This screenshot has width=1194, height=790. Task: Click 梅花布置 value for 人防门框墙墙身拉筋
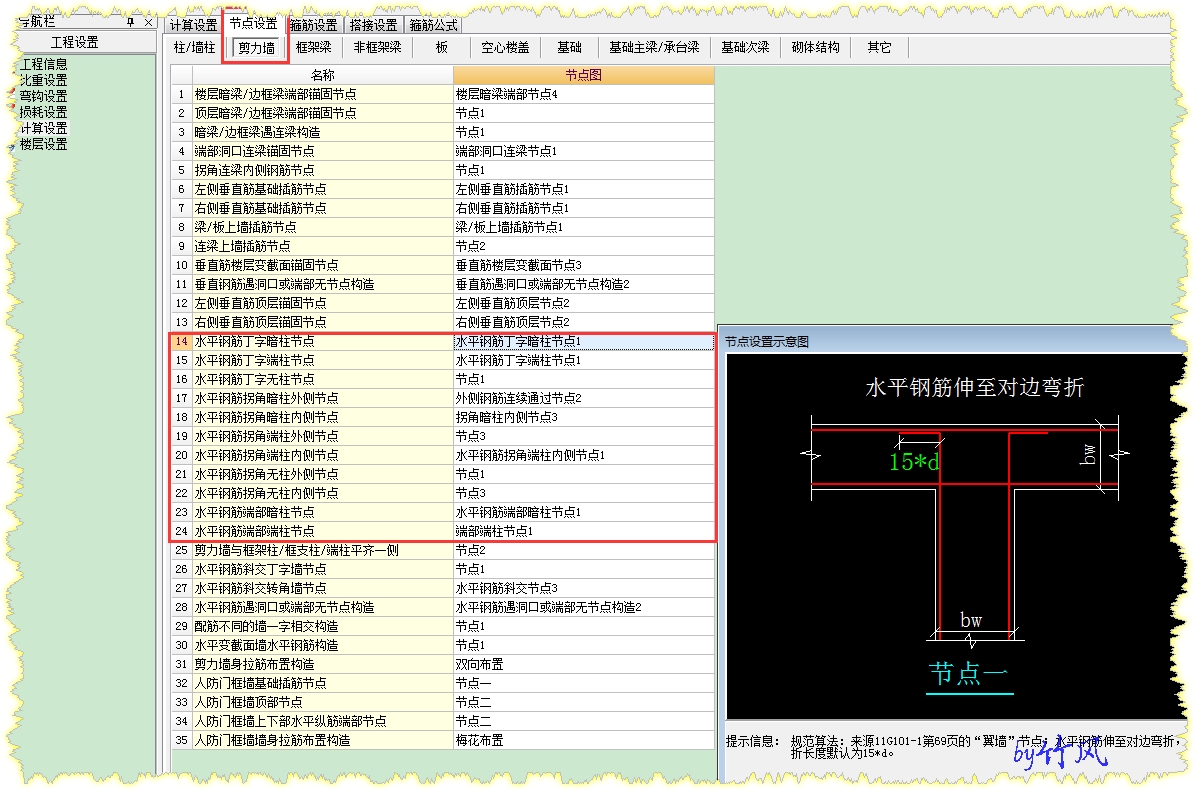pyautogui.click(x=583, y=740)
